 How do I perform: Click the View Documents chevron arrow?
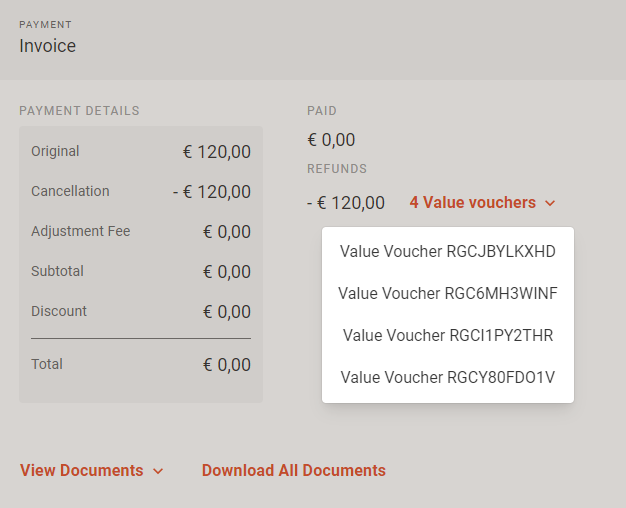point(158,471)
